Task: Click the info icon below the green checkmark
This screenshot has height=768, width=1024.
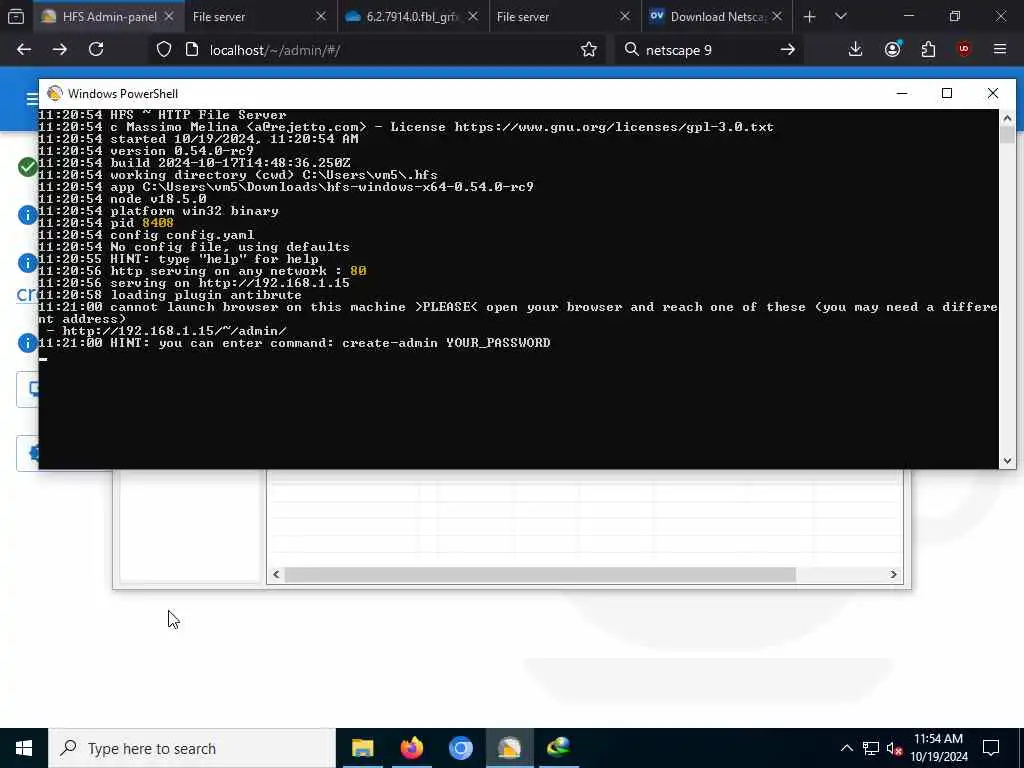Action: click(27, 214)
